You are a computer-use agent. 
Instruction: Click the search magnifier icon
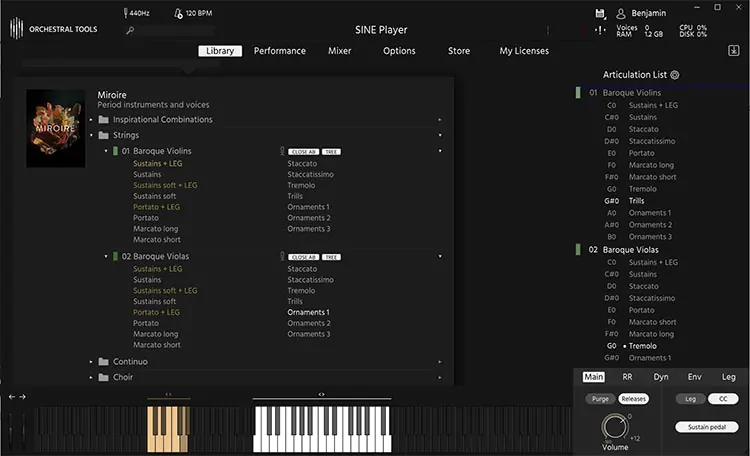(130, 30)
